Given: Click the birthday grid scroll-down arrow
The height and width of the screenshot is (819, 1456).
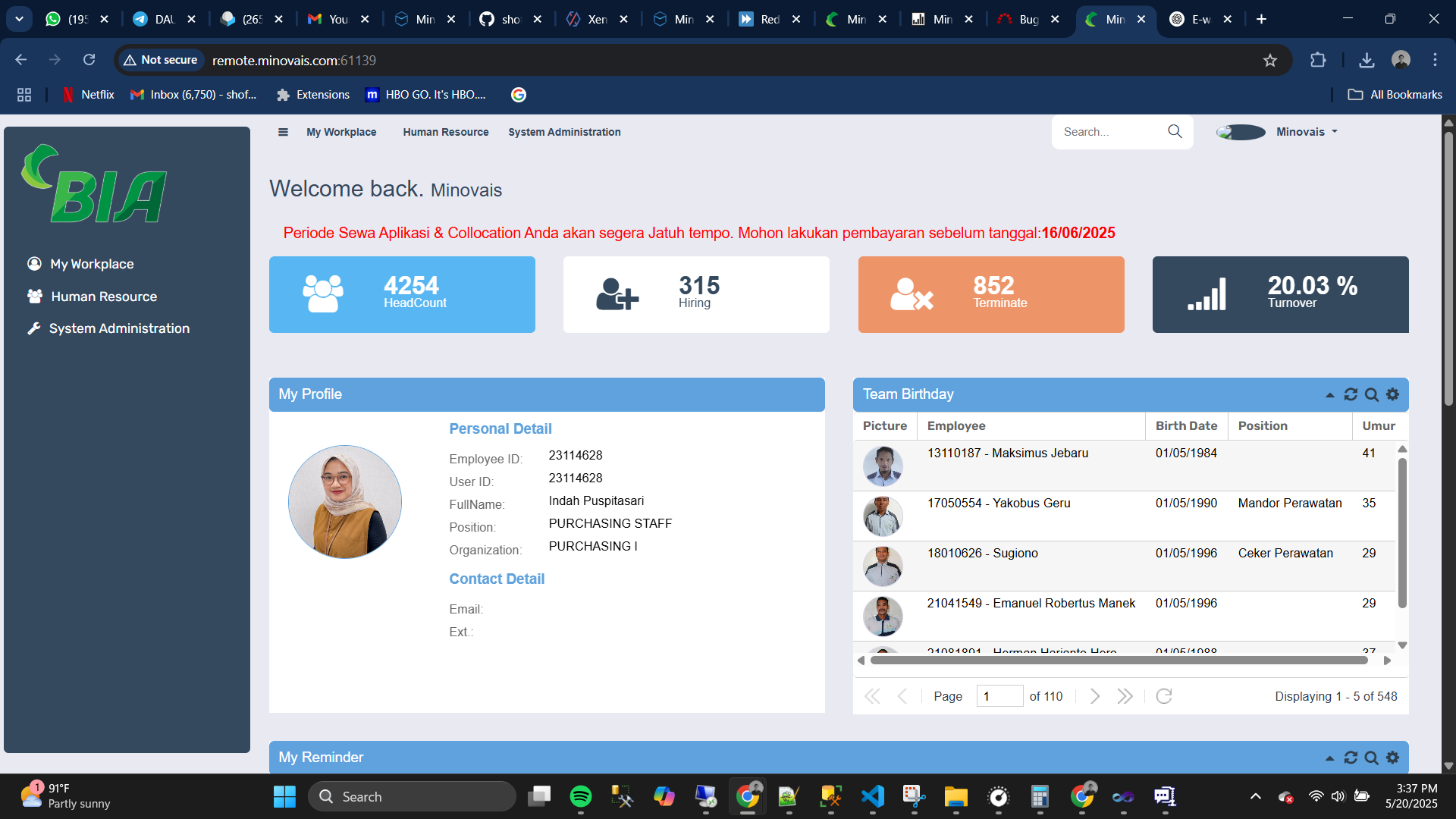Looking at the screenshot, I should click(x=1402, y=645).
